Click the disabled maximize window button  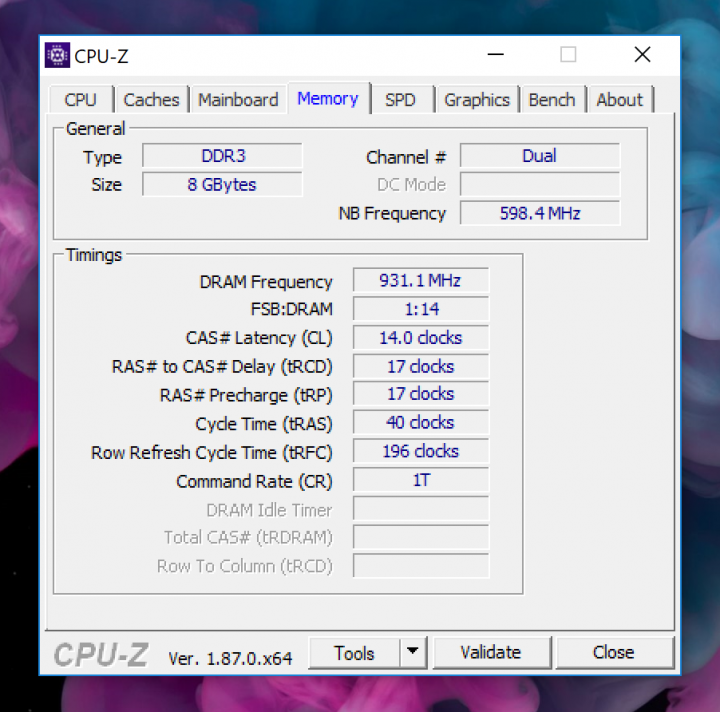pyautogui.click(x=568, y=55)
